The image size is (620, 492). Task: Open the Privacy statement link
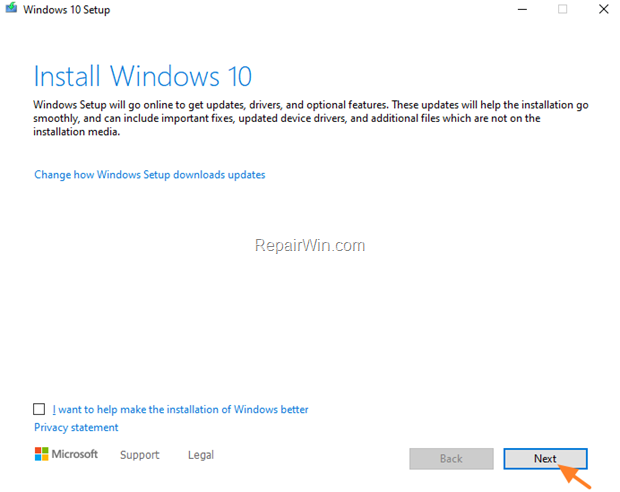76,428
